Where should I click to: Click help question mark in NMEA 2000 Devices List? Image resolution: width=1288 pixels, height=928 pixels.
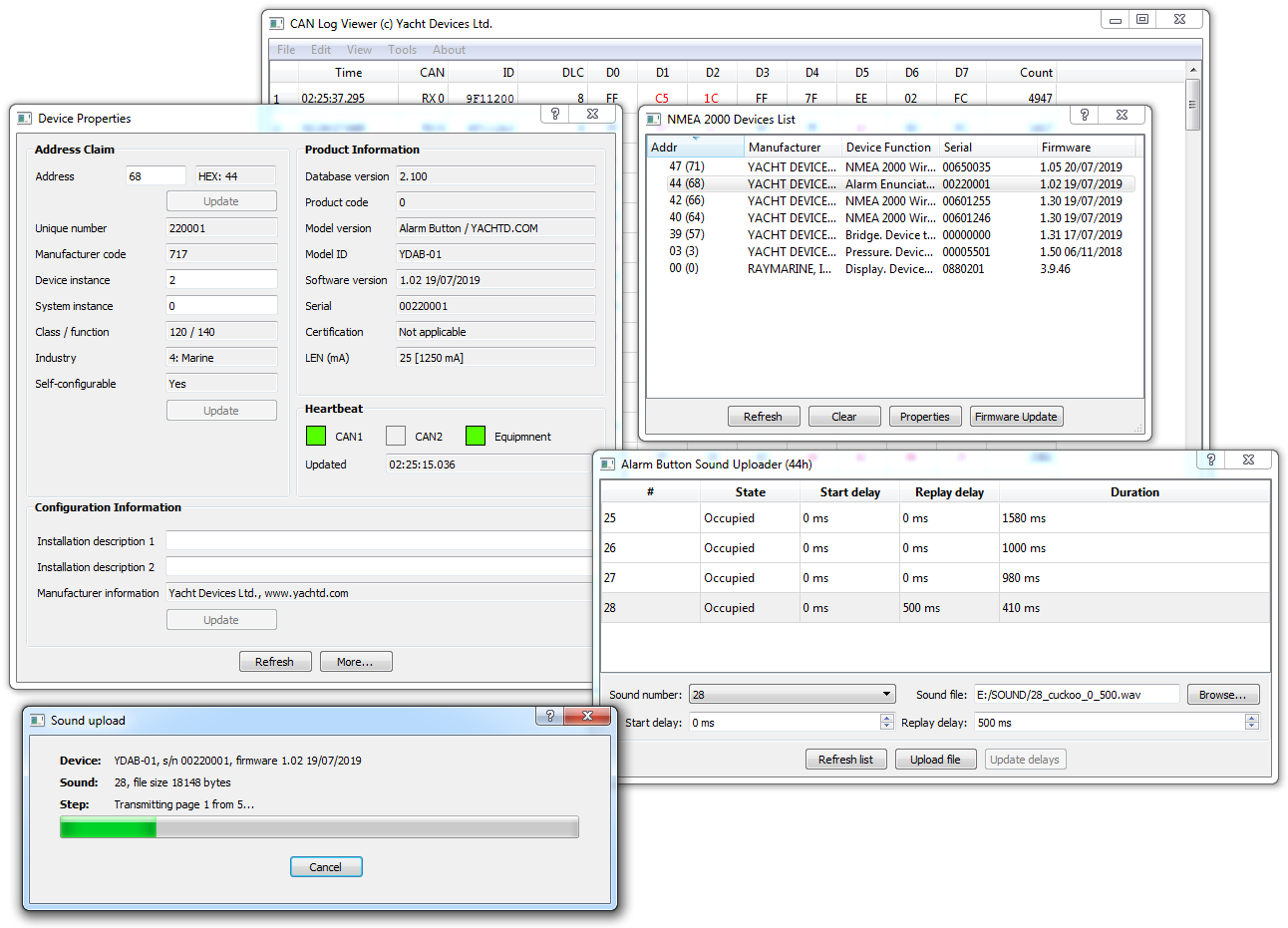(x=1085, y=115)
